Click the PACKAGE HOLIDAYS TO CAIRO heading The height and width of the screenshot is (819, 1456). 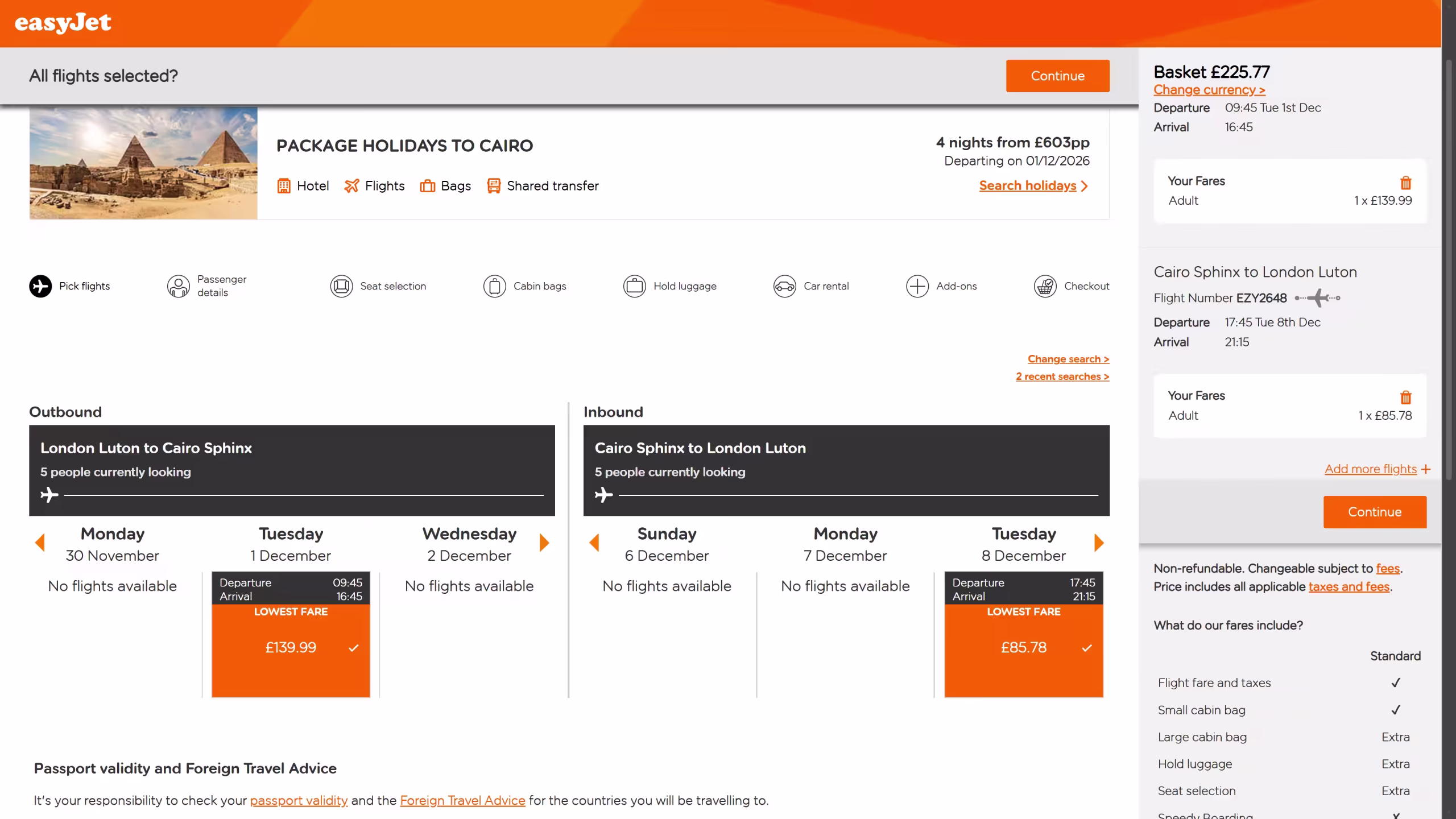click(404, 146)
